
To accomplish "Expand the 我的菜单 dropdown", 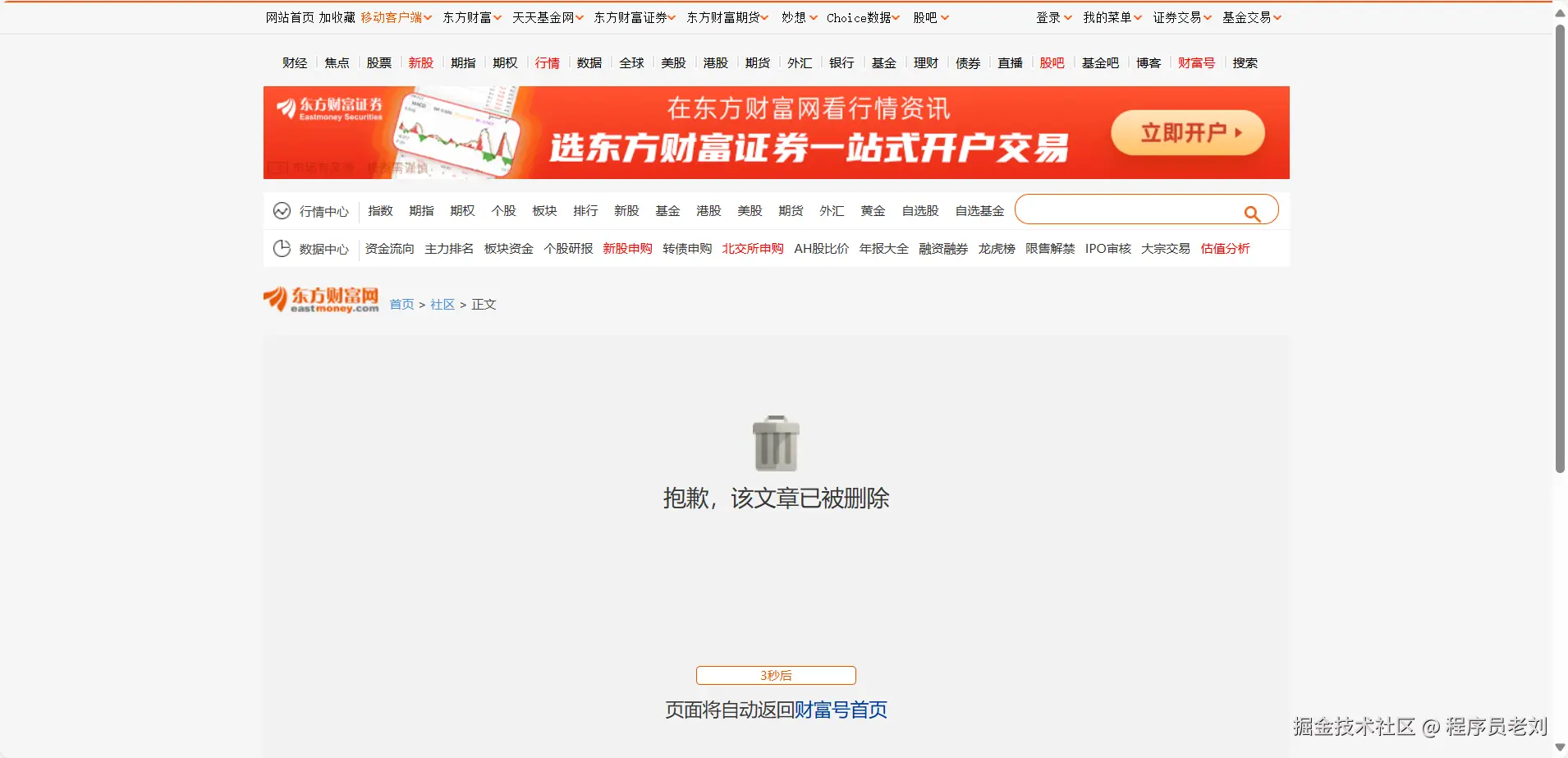I will tap(1110, 16).
